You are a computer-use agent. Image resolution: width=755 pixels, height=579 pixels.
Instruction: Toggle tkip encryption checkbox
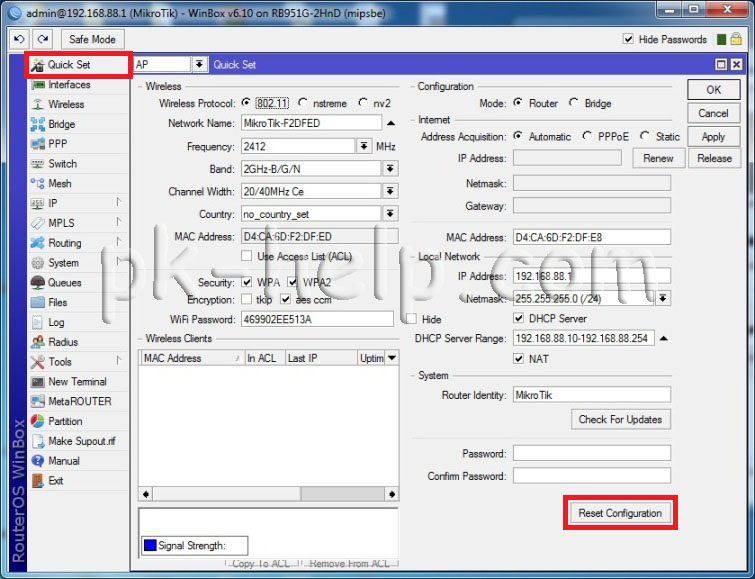247,299
